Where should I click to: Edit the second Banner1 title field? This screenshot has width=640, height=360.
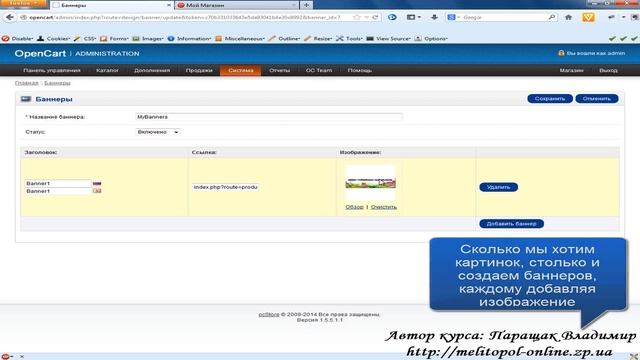(58, 191)
